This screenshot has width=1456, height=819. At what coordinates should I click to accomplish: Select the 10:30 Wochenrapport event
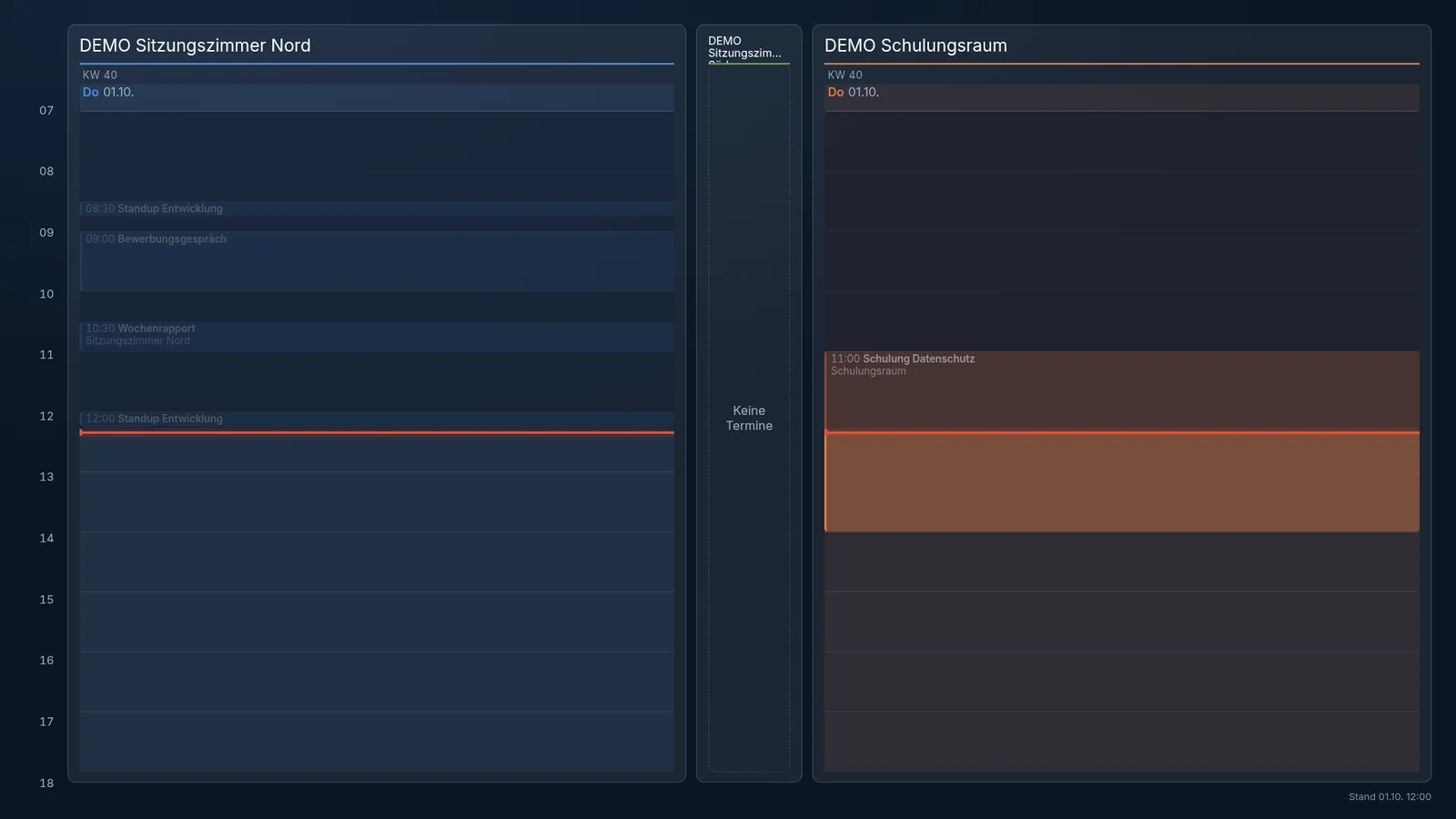377,337
